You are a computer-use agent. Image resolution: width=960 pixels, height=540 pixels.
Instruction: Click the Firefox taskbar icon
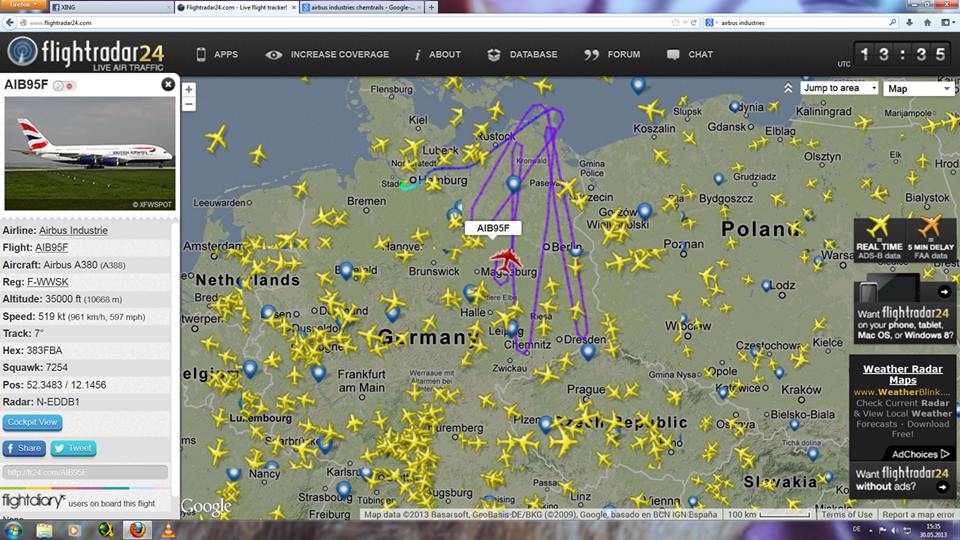pyautogui.click(x=137, y=530)
